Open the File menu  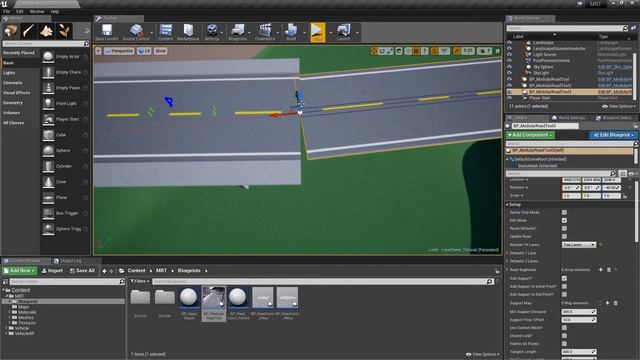pyautogui.click(x=6, y=11)
